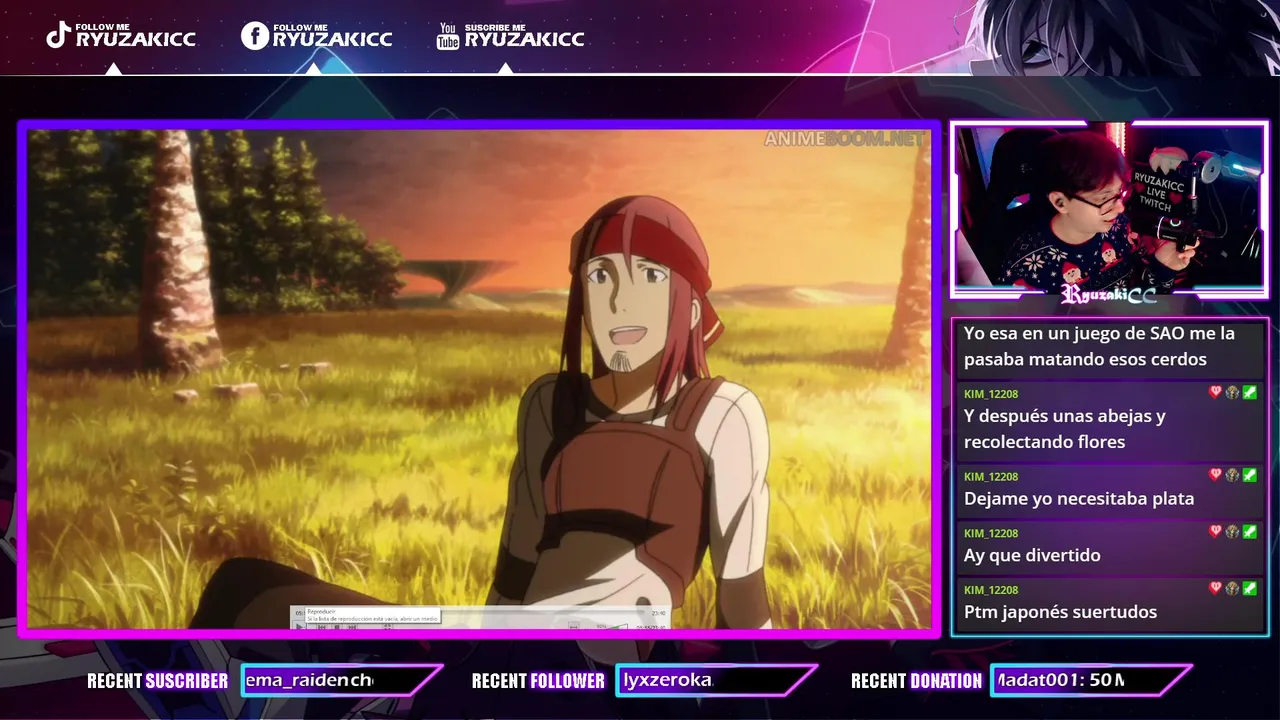Screen dimensions: 1280x720
Task: Click the heart badge on 'Ay que divertido' message
Action: 1216,532
